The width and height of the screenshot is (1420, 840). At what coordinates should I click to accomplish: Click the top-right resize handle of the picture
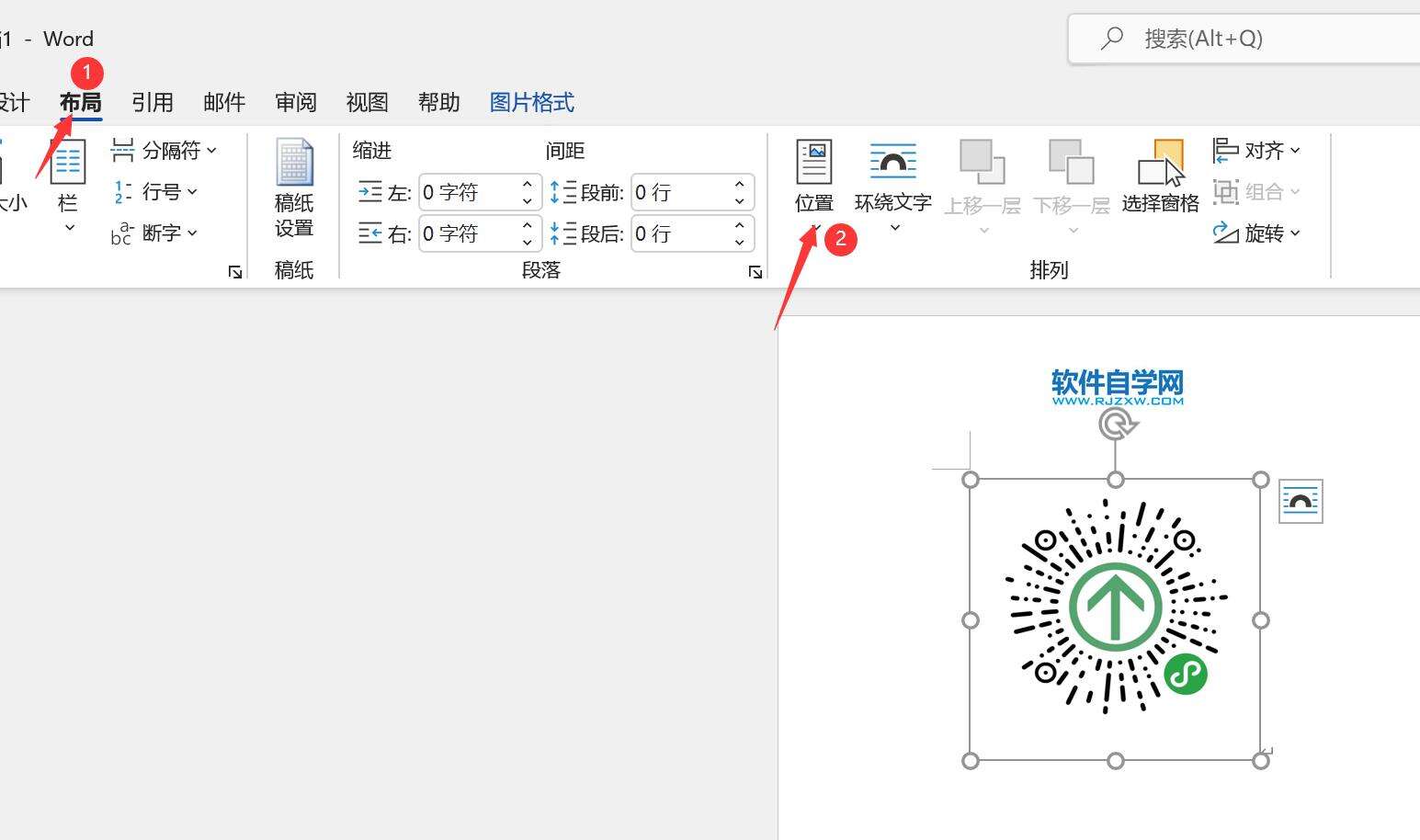tap(1261, 480)
